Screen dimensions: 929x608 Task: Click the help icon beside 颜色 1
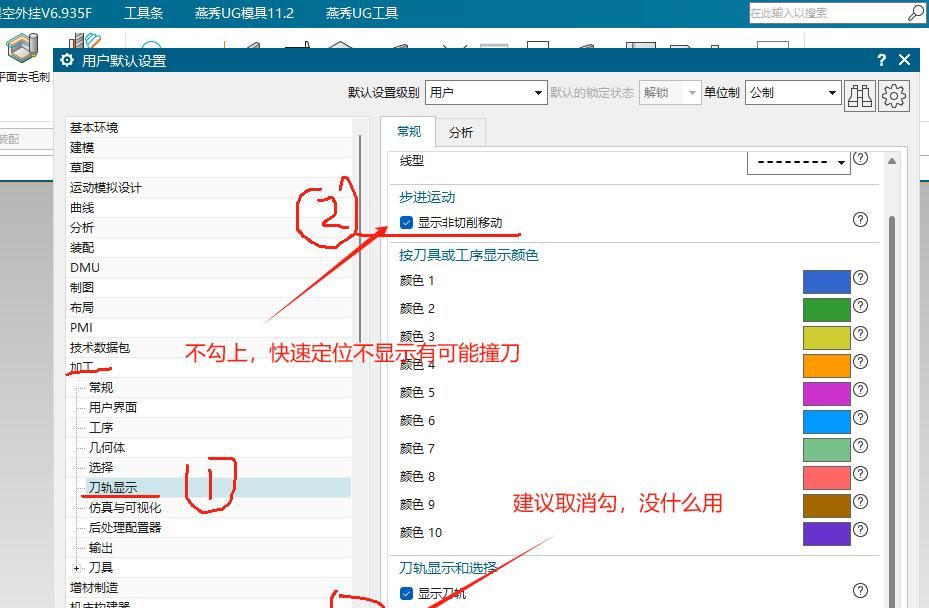pos(860,279)
